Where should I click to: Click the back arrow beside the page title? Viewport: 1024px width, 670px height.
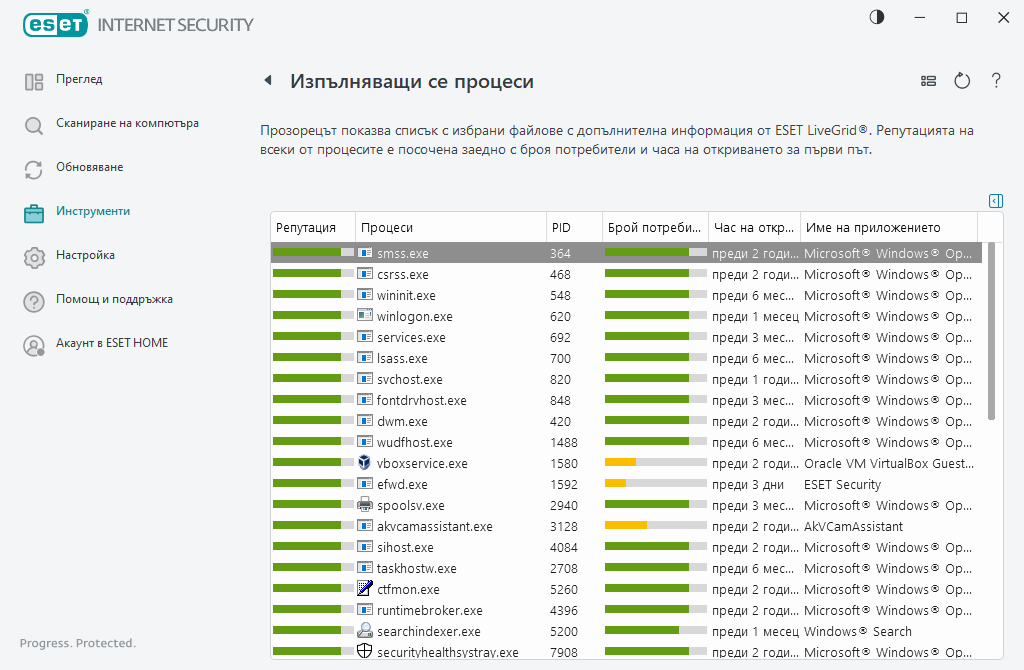point(268,81)
